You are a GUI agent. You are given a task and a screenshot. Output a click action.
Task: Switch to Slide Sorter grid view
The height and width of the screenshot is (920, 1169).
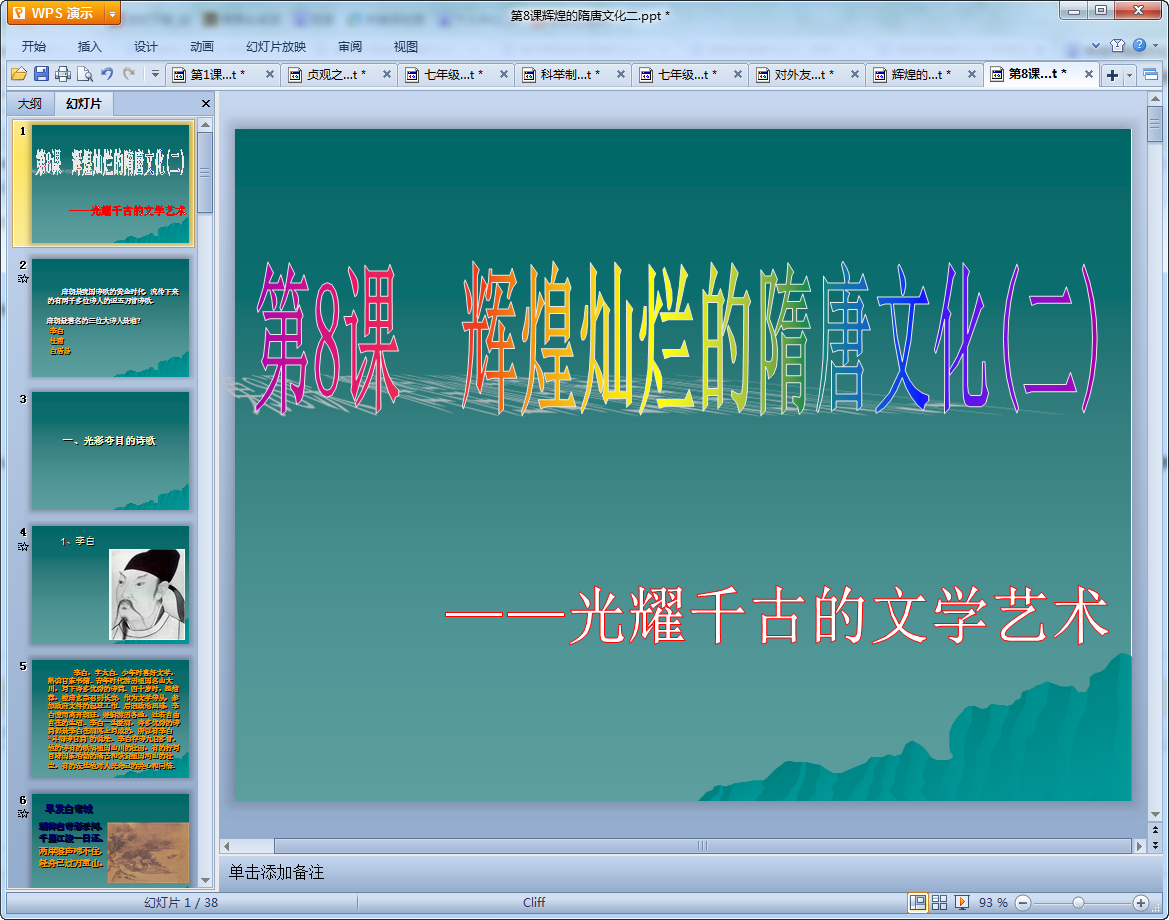(939, 902)
